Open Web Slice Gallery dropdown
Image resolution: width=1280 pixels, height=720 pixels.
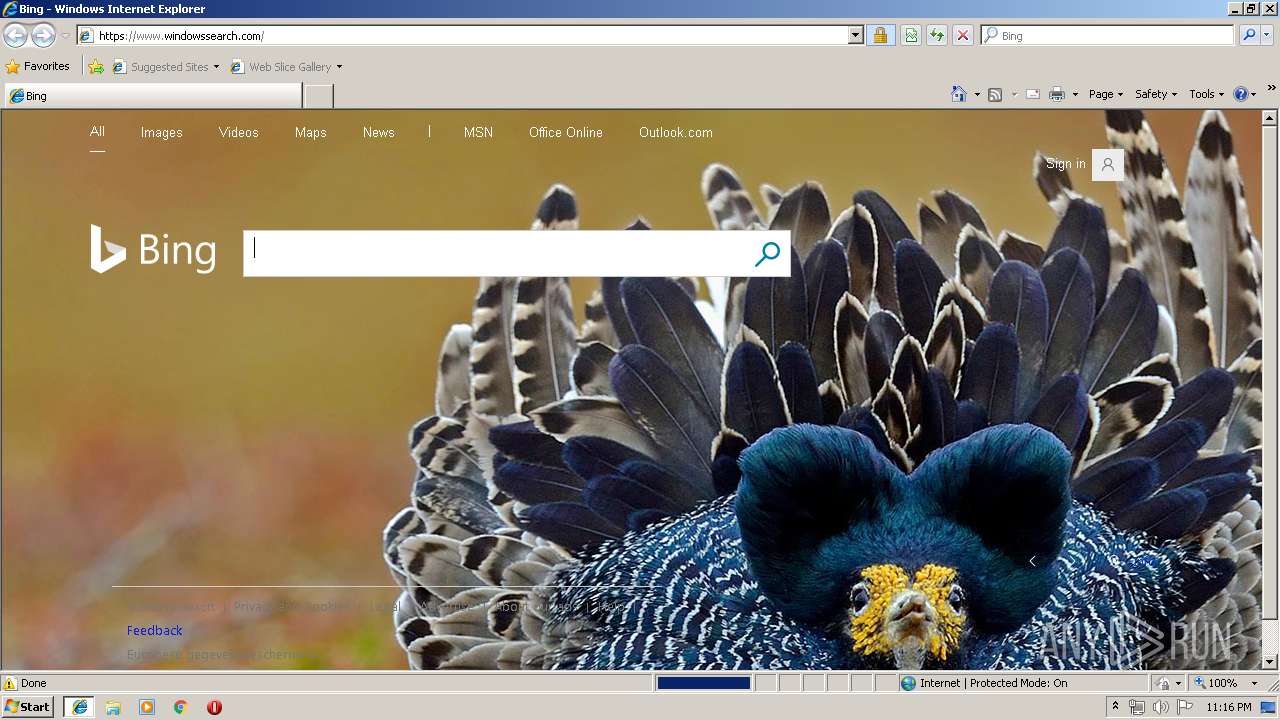(x=286, y=67)
